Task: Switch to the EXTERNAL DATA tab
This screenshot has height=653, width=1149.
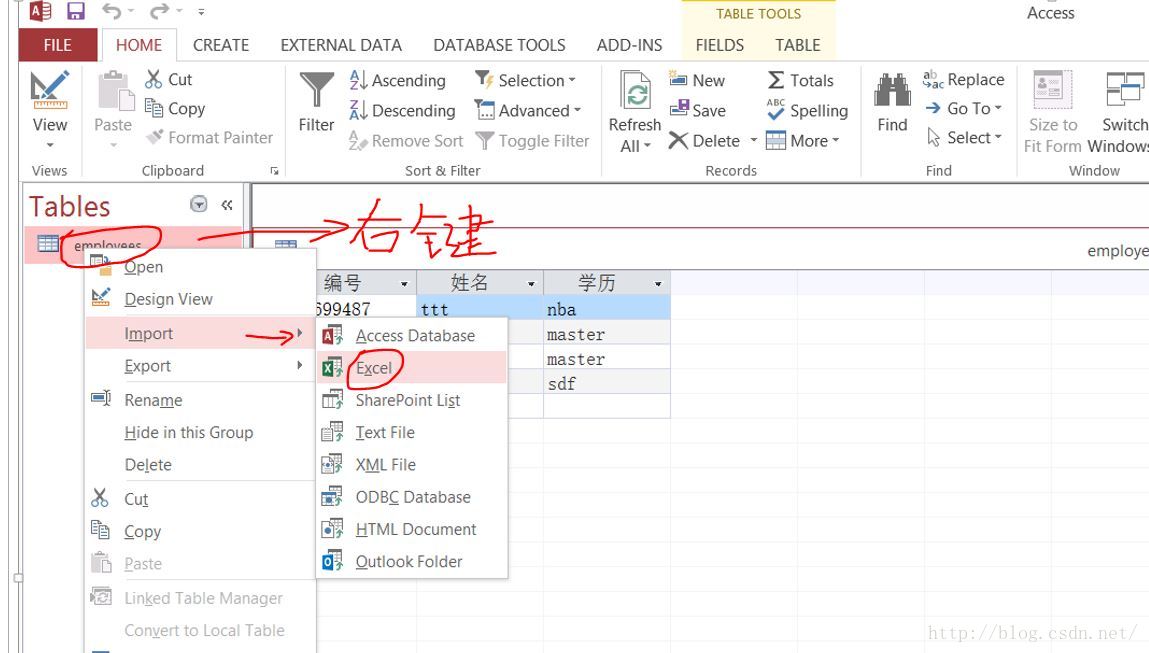Action: pos(341,45)
